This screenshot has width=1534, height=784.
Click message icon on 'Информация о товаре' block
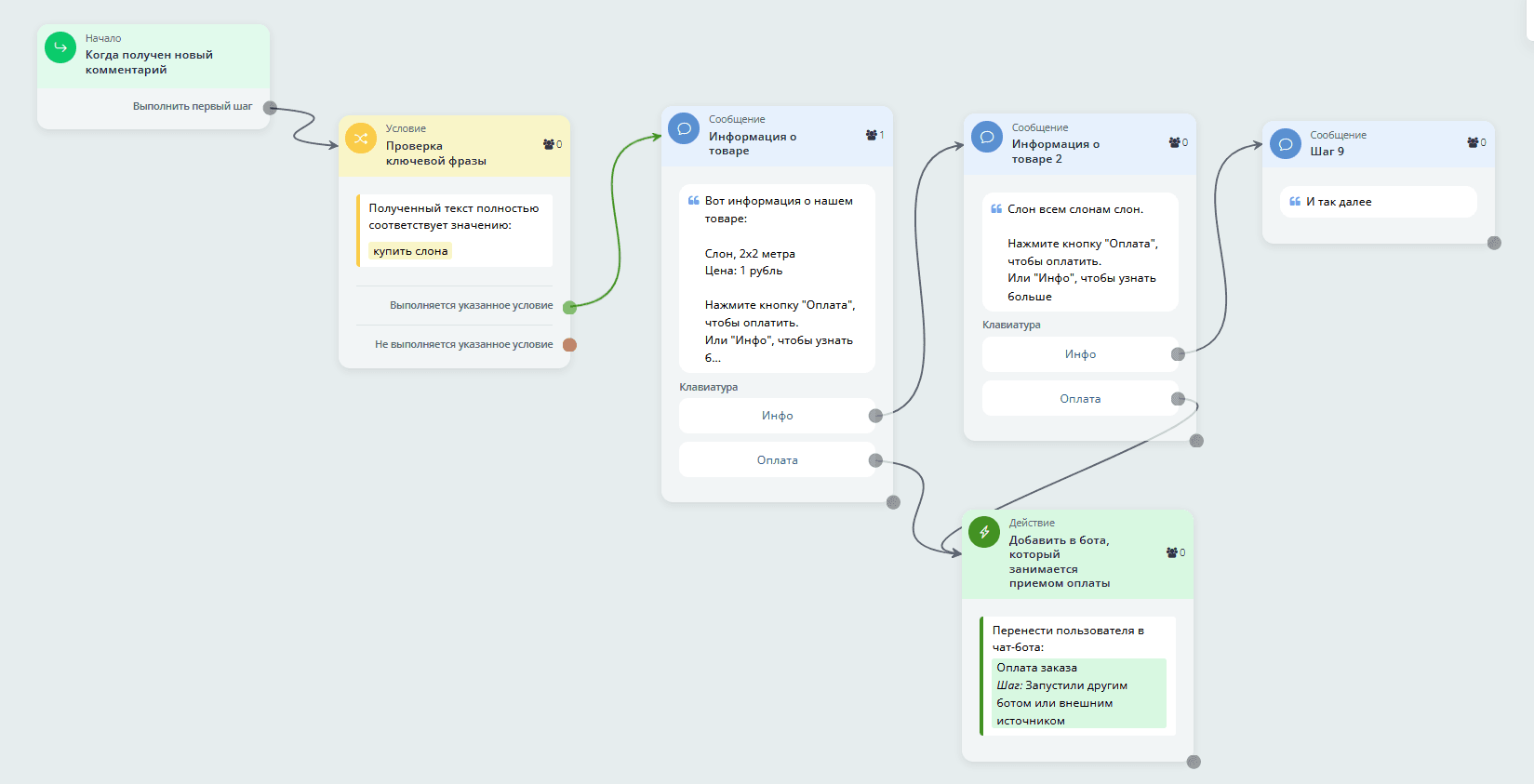pos(684,129)
